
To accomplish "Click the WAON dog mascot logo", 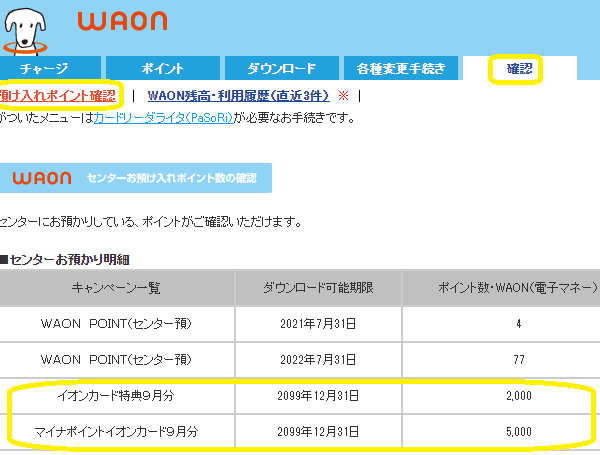I will [24, 31].
